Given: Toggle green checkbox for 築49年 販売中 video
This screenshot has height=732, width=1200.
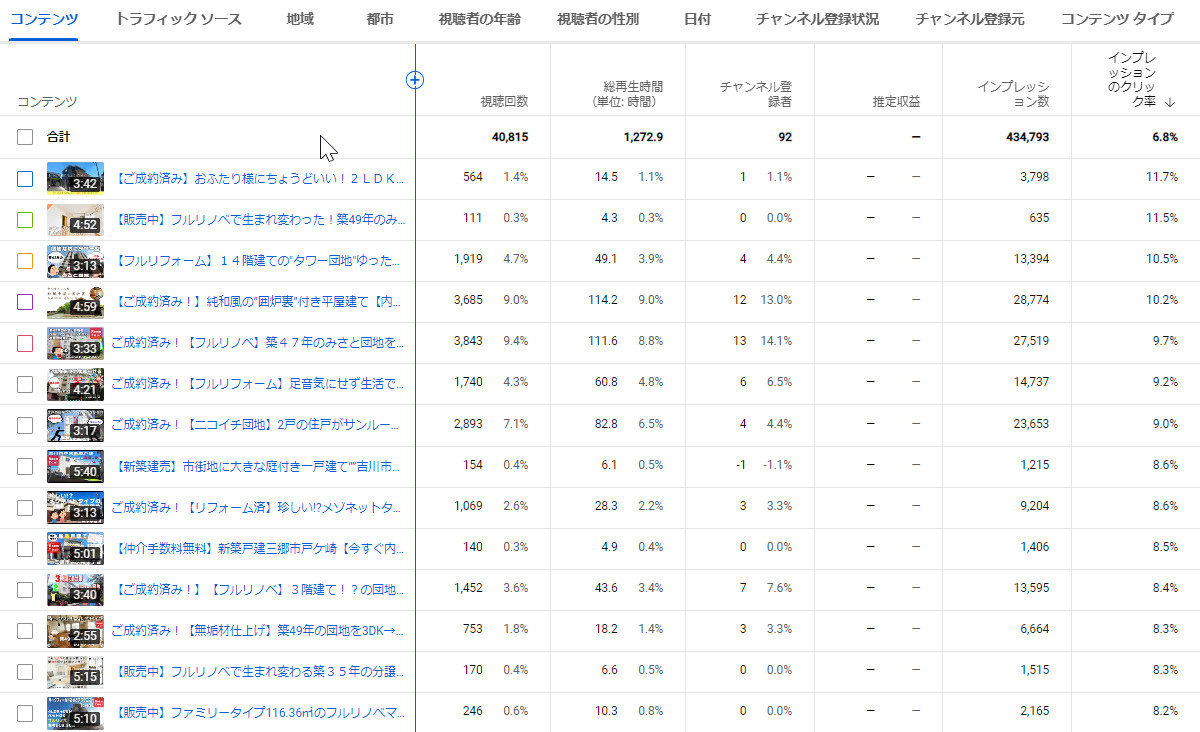Looking at the screenshot, I should pos(25,219).
